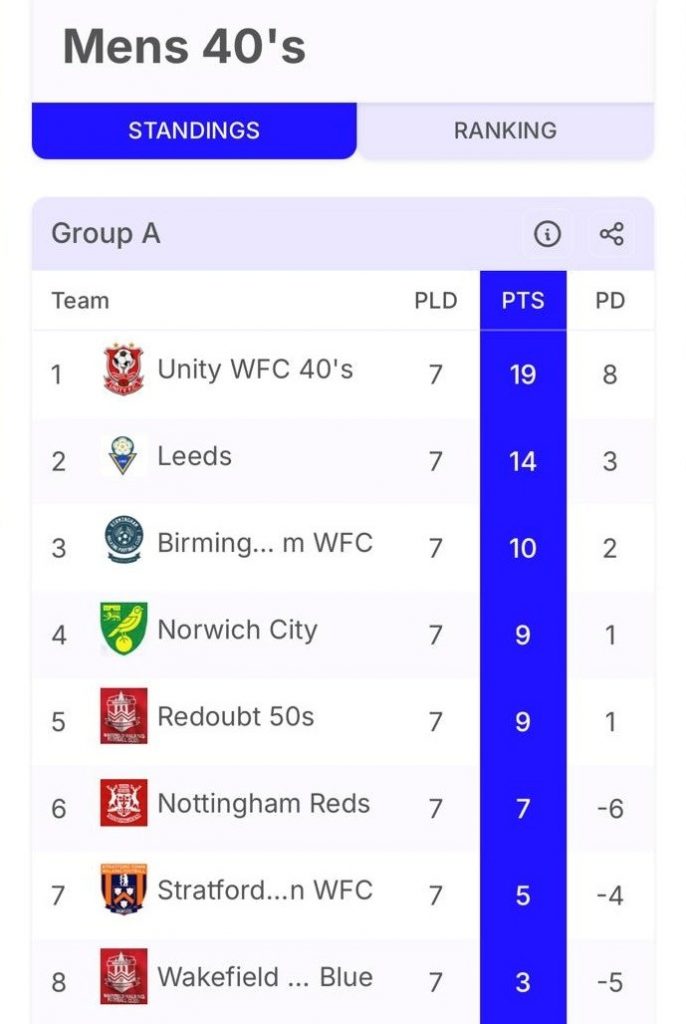Click the Stratford WFC team crest
The width and height of the screenshot is (686, 1024).
(x=124, y=890)
